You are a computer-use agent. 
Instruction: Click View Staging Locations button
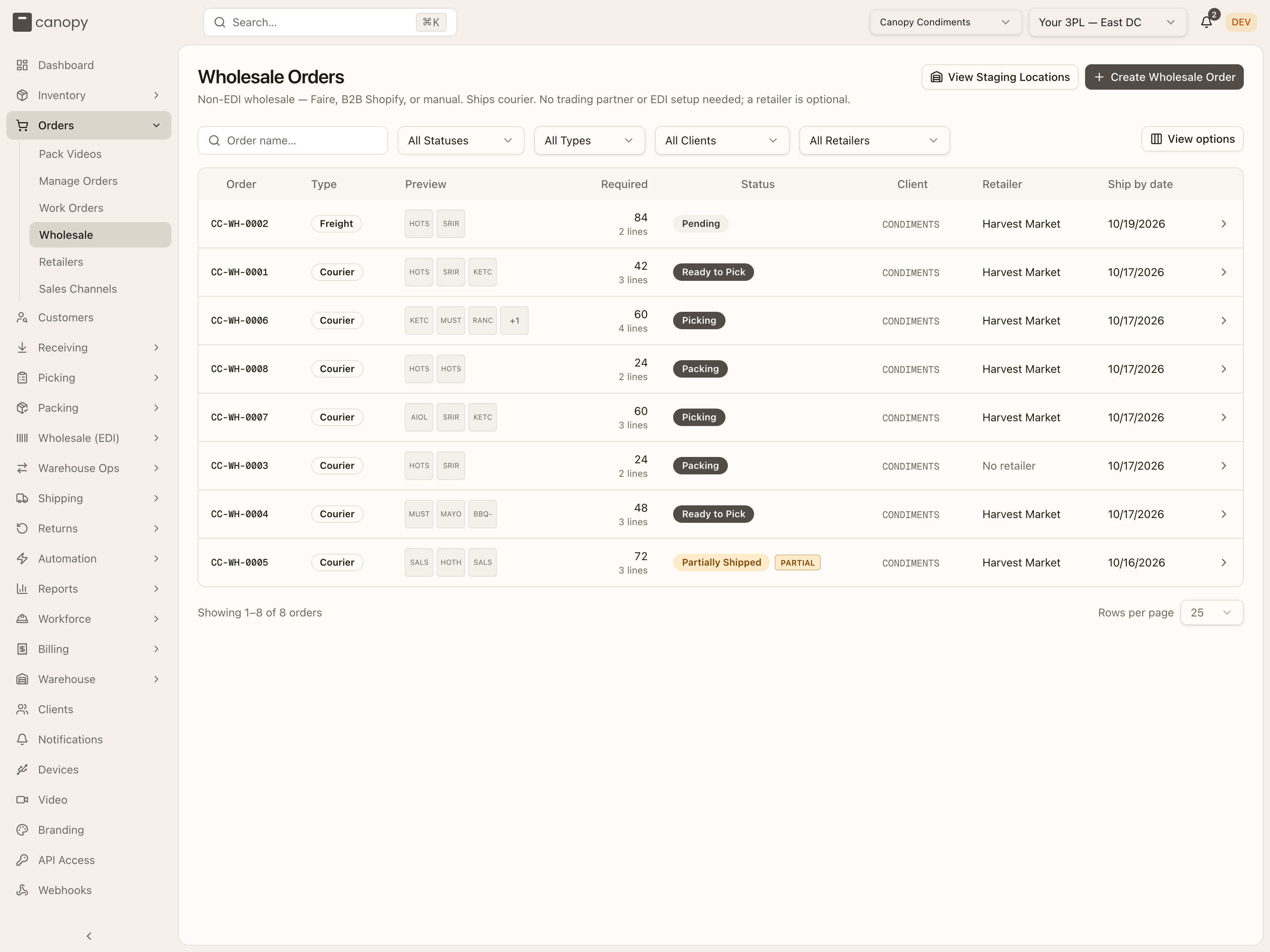[x=1000, y=77]
